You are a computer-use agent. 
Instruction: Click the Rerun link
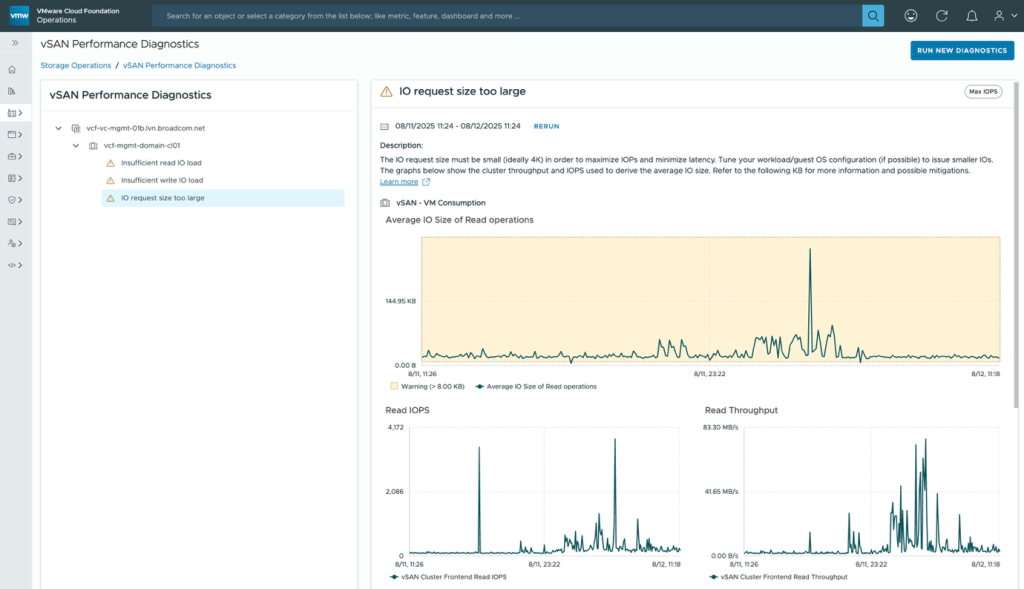coord(546,127)
